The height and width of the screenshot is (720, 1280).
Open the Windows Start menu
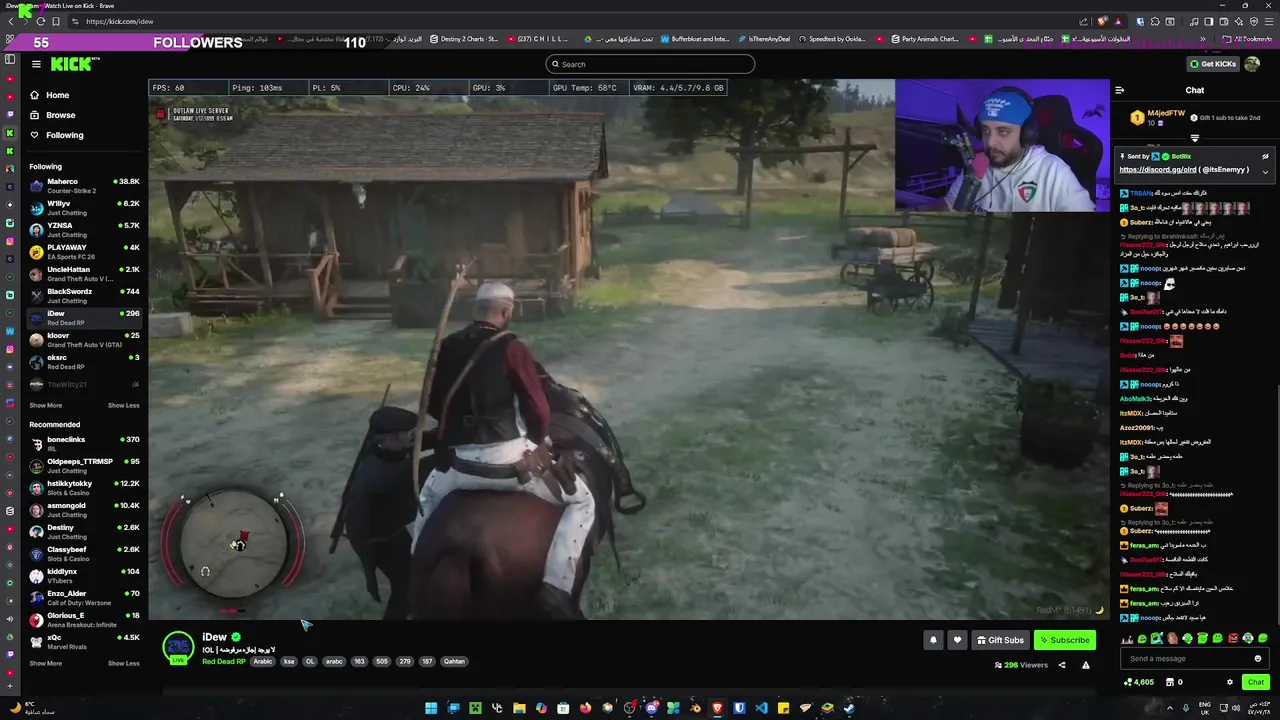(x=431, y=708)
